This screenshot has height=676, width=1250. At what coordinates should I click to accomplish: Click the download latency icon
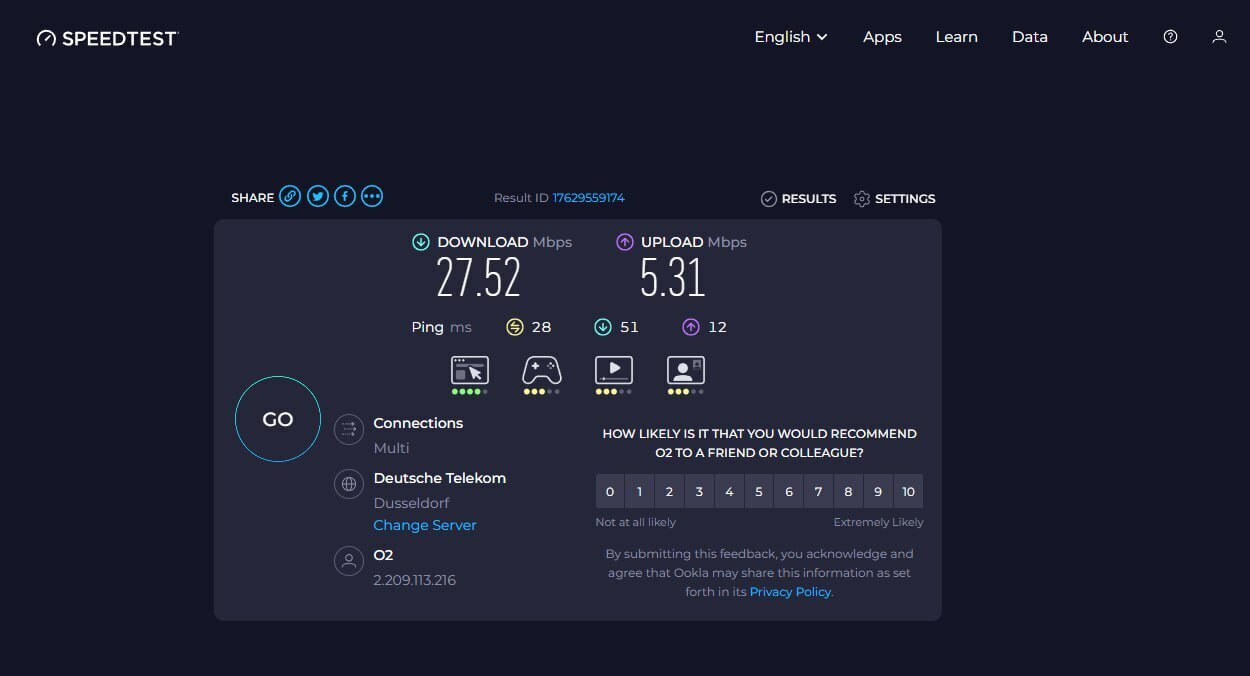click(602, 327)
